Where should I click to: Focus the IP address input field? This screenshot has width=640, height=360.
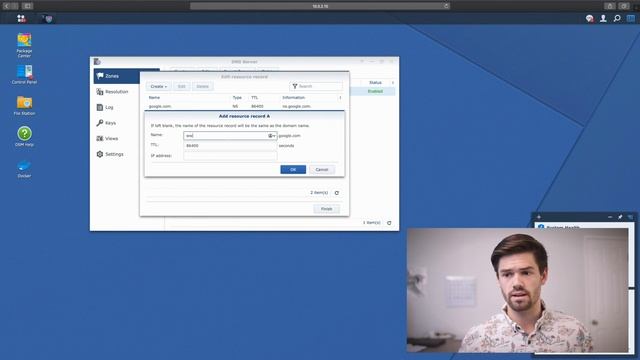click(230, 156)
